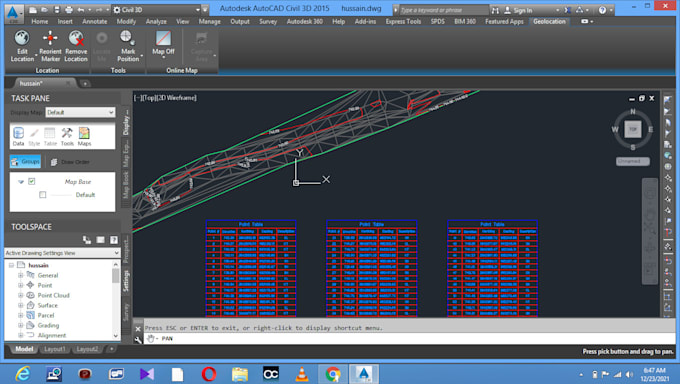
Task: Open the AutoCAD application menu logo
Action: (14, 13)
